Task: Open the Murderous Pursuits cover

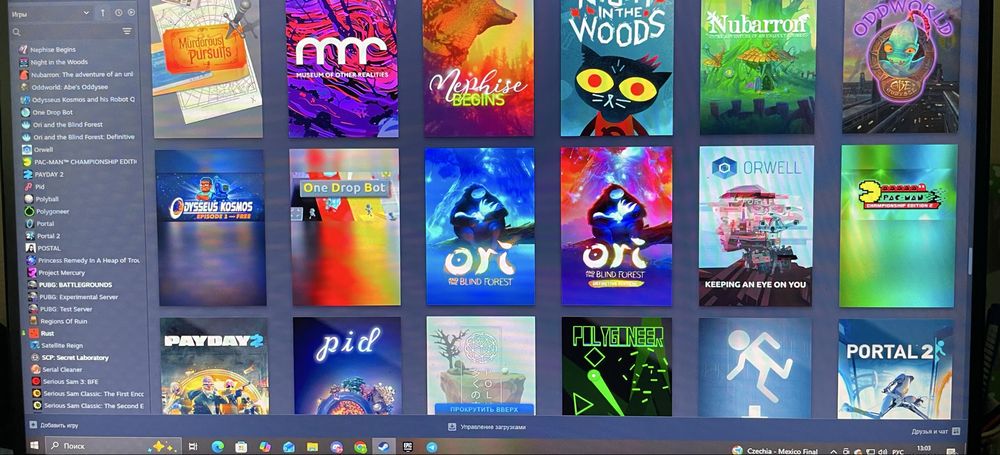Action: pyautogui.click(x=206, y=68)
